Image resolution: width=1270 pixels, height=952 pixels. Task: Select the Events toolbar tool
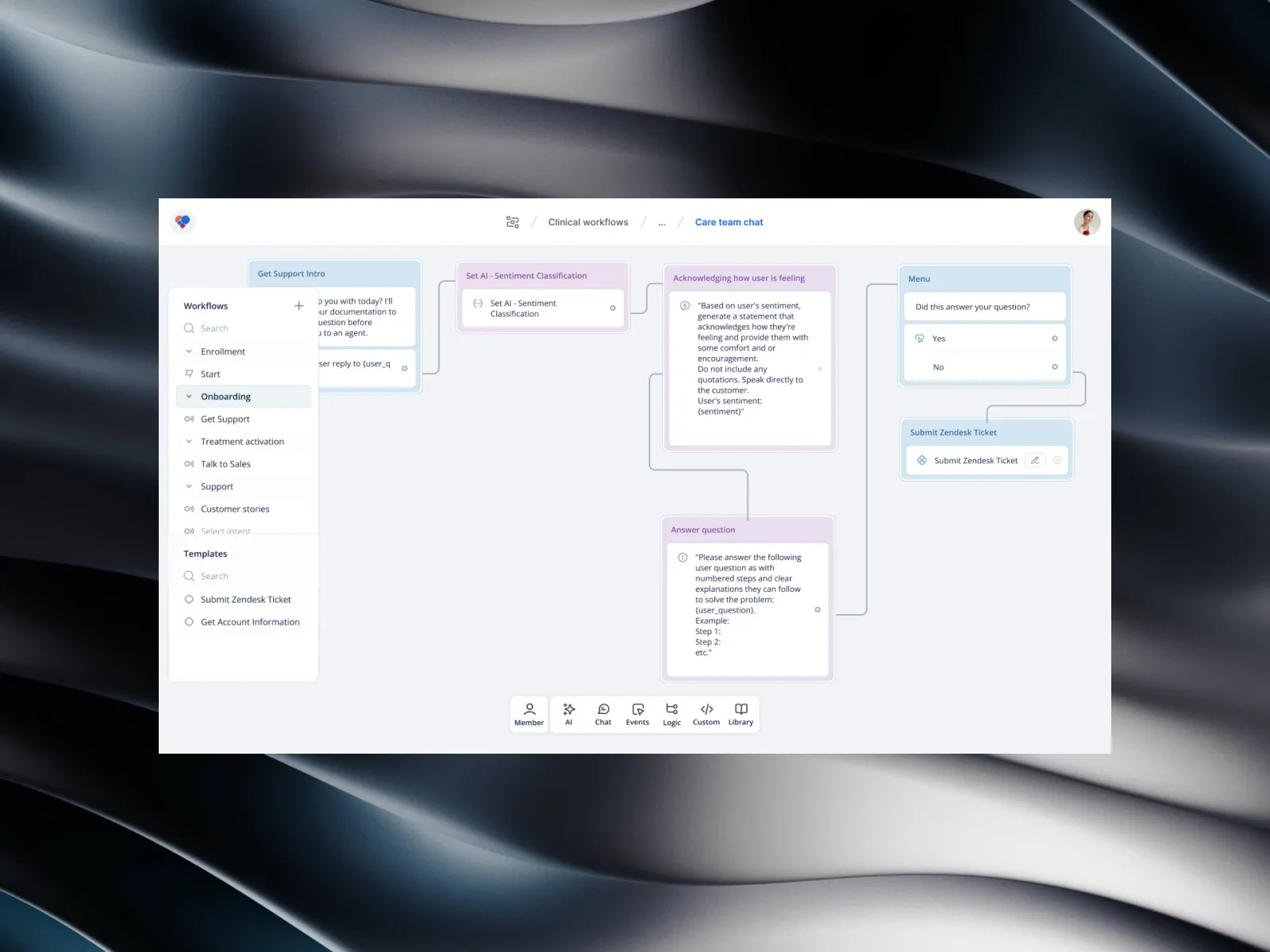click(637, 714)
